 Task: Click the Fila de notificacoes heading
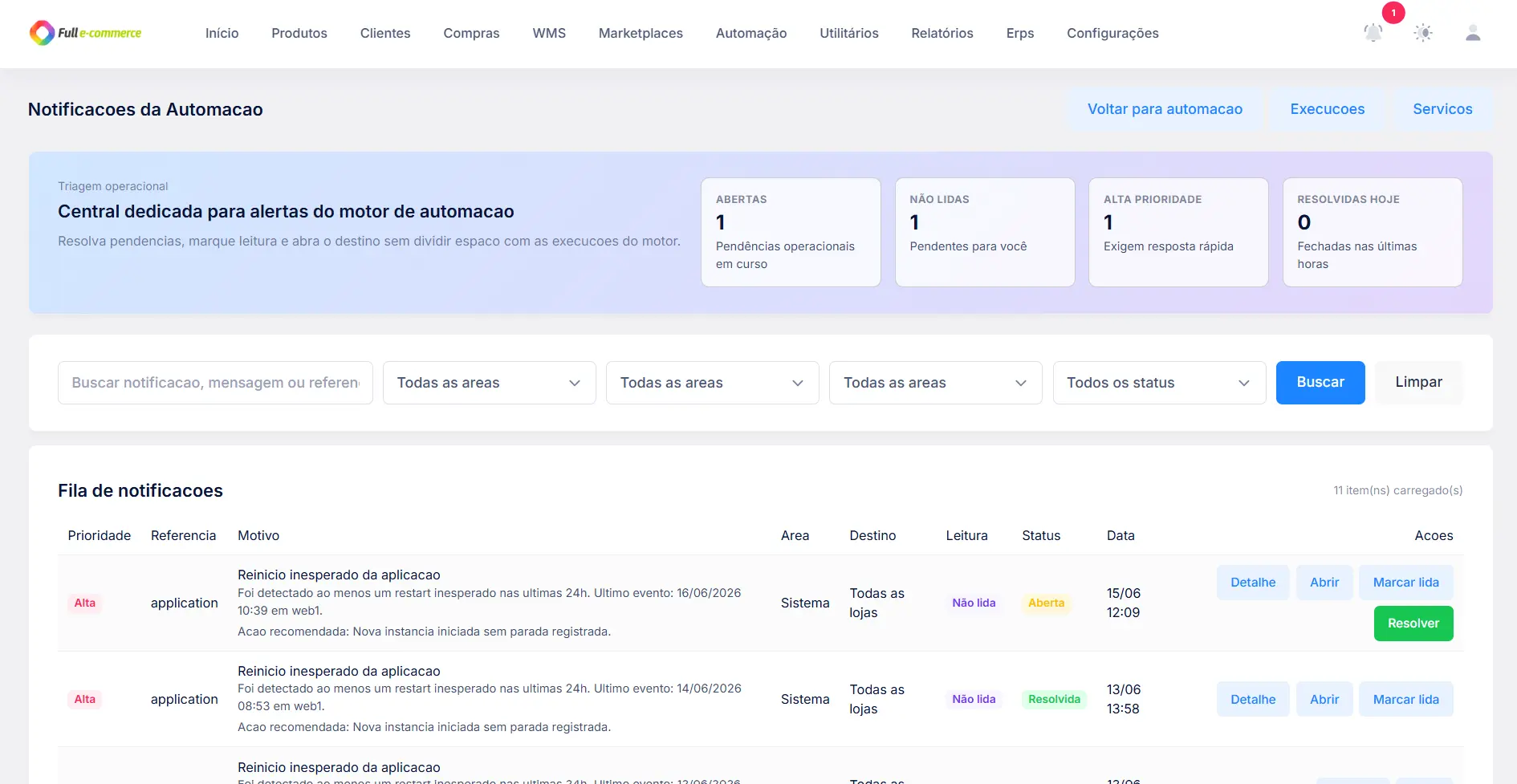click(140, 490)
